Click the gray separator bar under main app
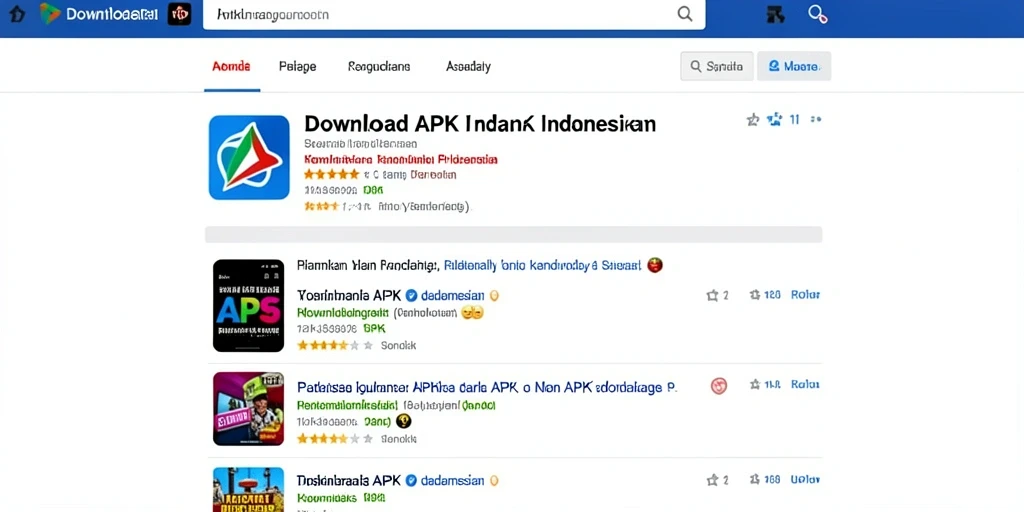The width and height of the screenshot is (1024, 512). (513, 234)
